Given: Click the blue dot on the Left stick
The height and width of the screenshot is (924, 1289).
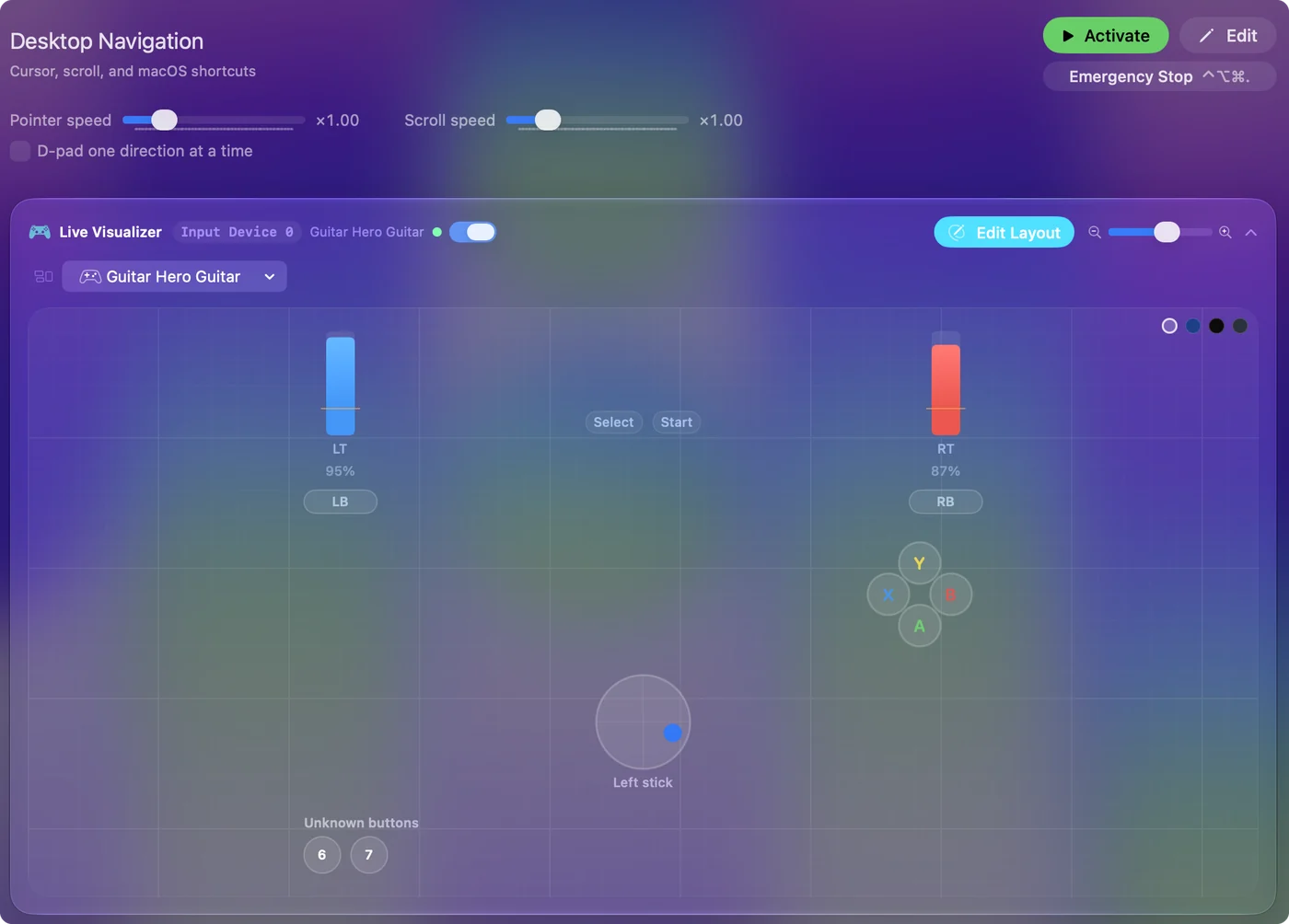Looking at the screenshot, I should tap(673, 733).
